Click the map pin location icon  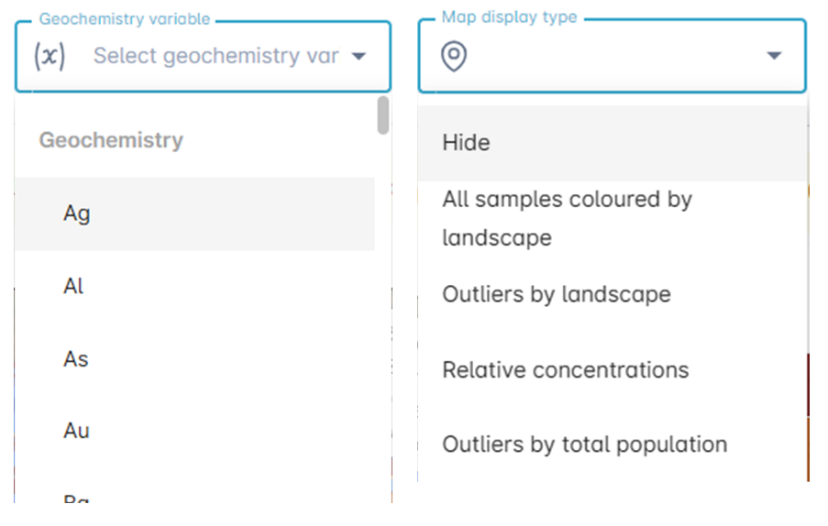454,56
